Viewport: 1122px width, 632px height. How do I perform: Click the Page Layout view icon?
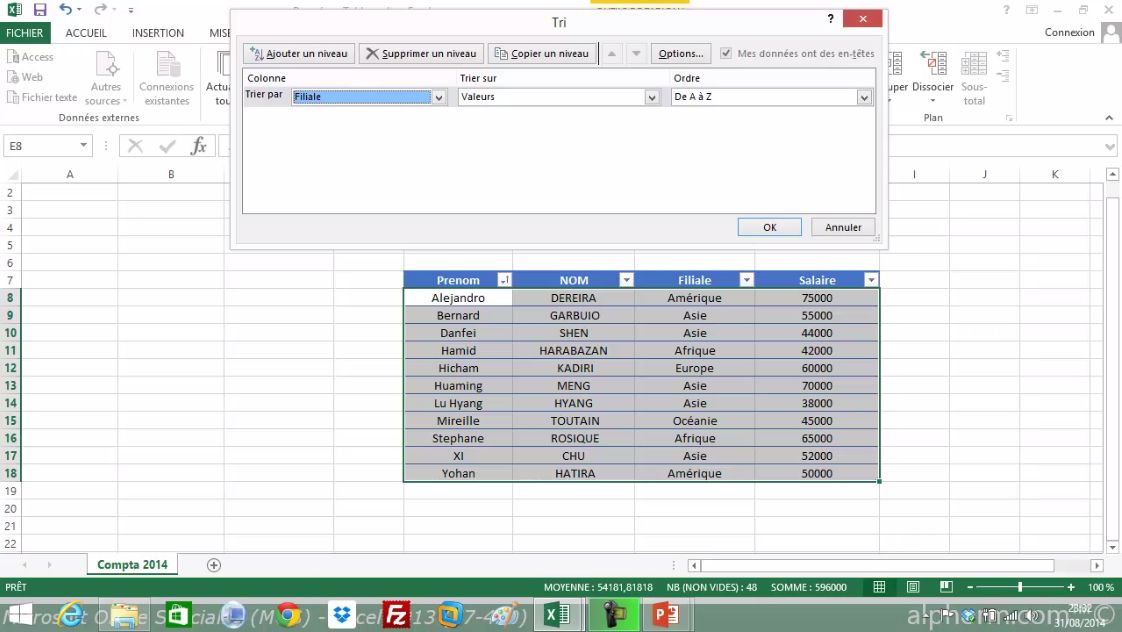click(x=912, y=587)
